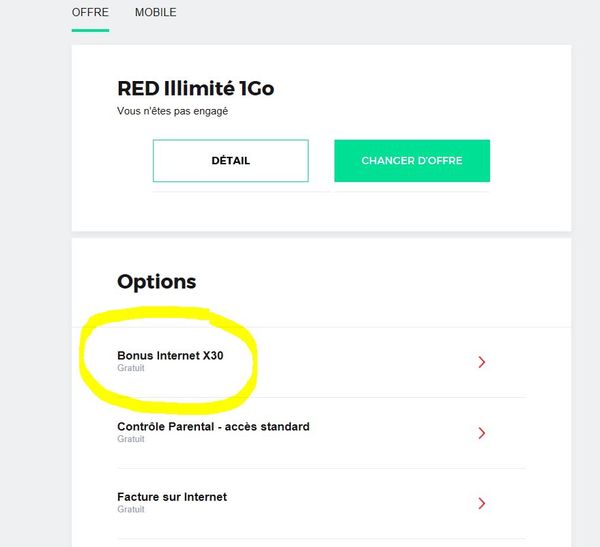Click empty space beside Bonus Internet row
This screenshot has width=600, height=547.
pos(370,362)
